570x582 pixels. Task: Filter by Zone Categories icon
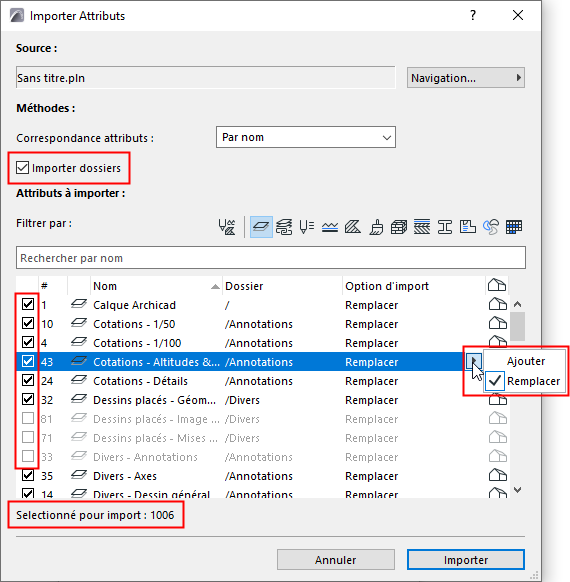coord(468,227)
